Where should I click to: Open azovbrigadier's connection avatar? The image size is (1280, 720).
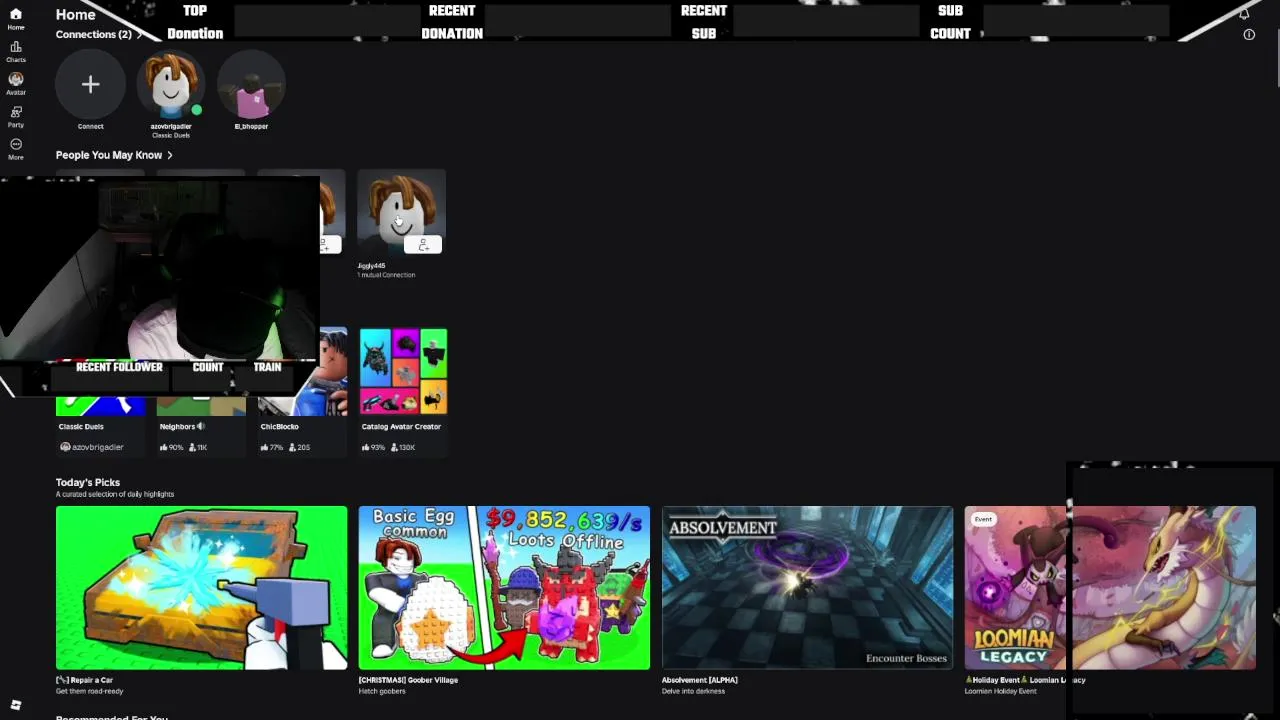tap(171, 85)
